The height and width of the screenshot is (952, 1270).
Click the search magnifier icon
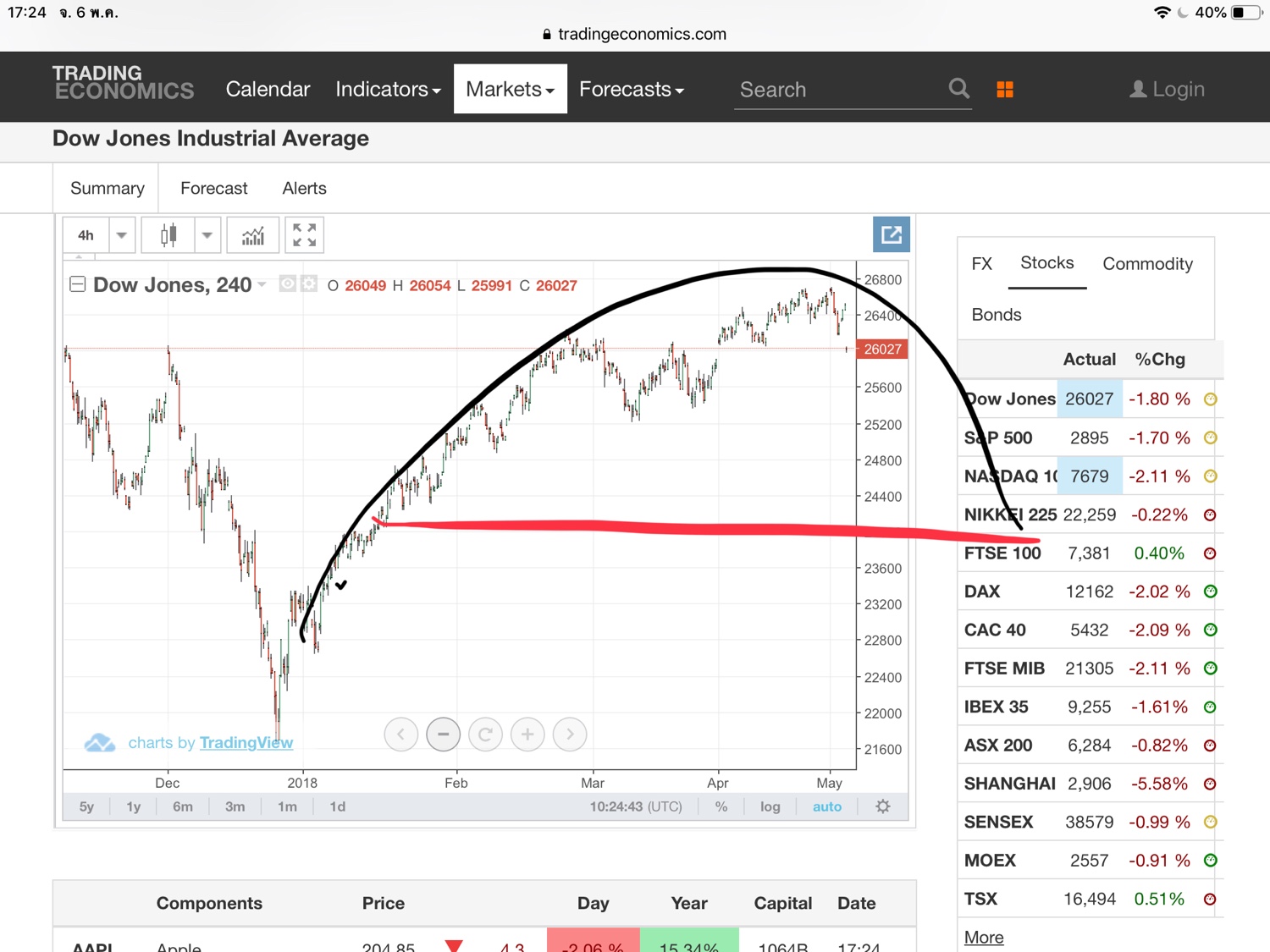coord(958,88)
